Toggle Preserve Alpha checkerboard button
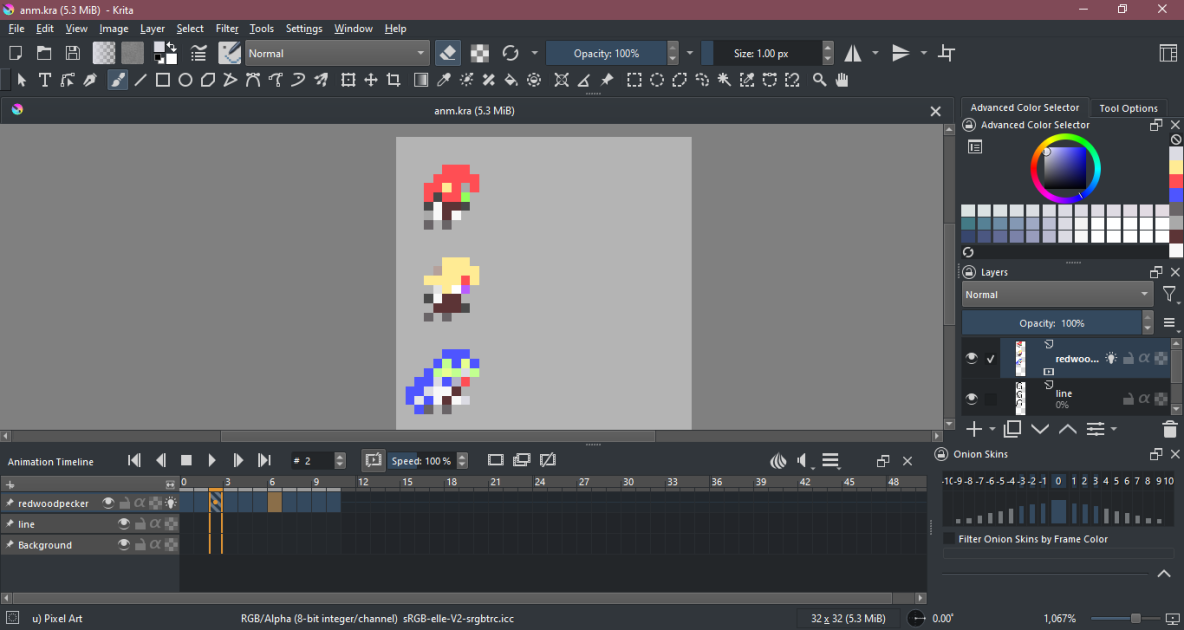 tap(479, 53)
